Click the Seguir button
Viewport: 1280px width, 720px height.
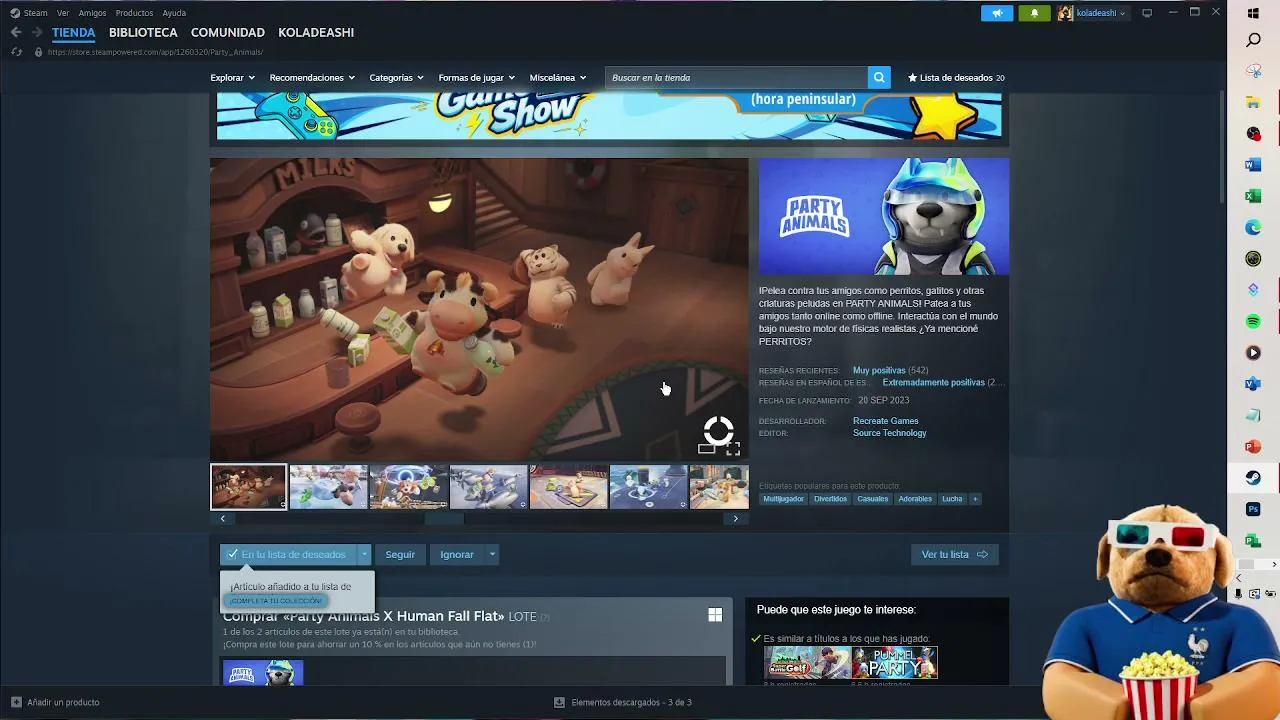coord(400,554)
